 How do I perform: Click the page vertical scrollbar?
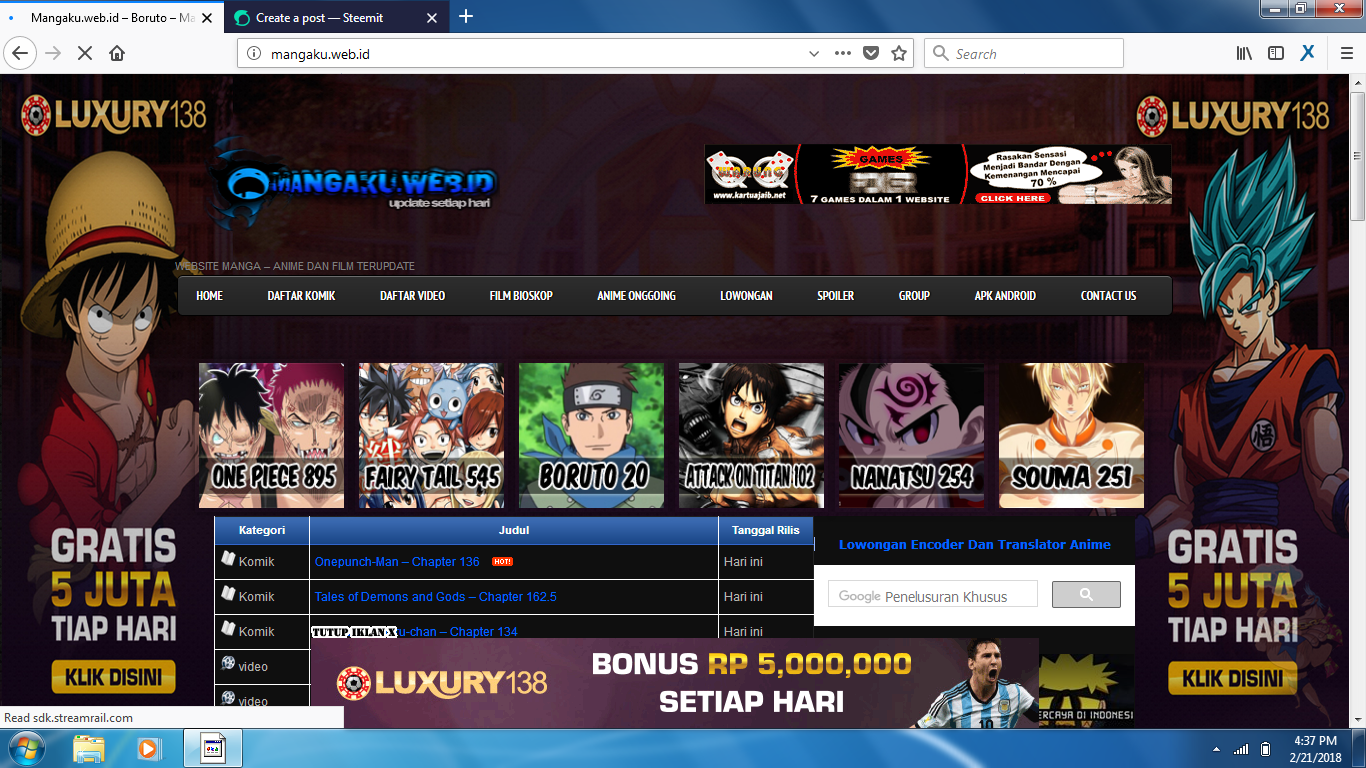[x=1357, y=155]
